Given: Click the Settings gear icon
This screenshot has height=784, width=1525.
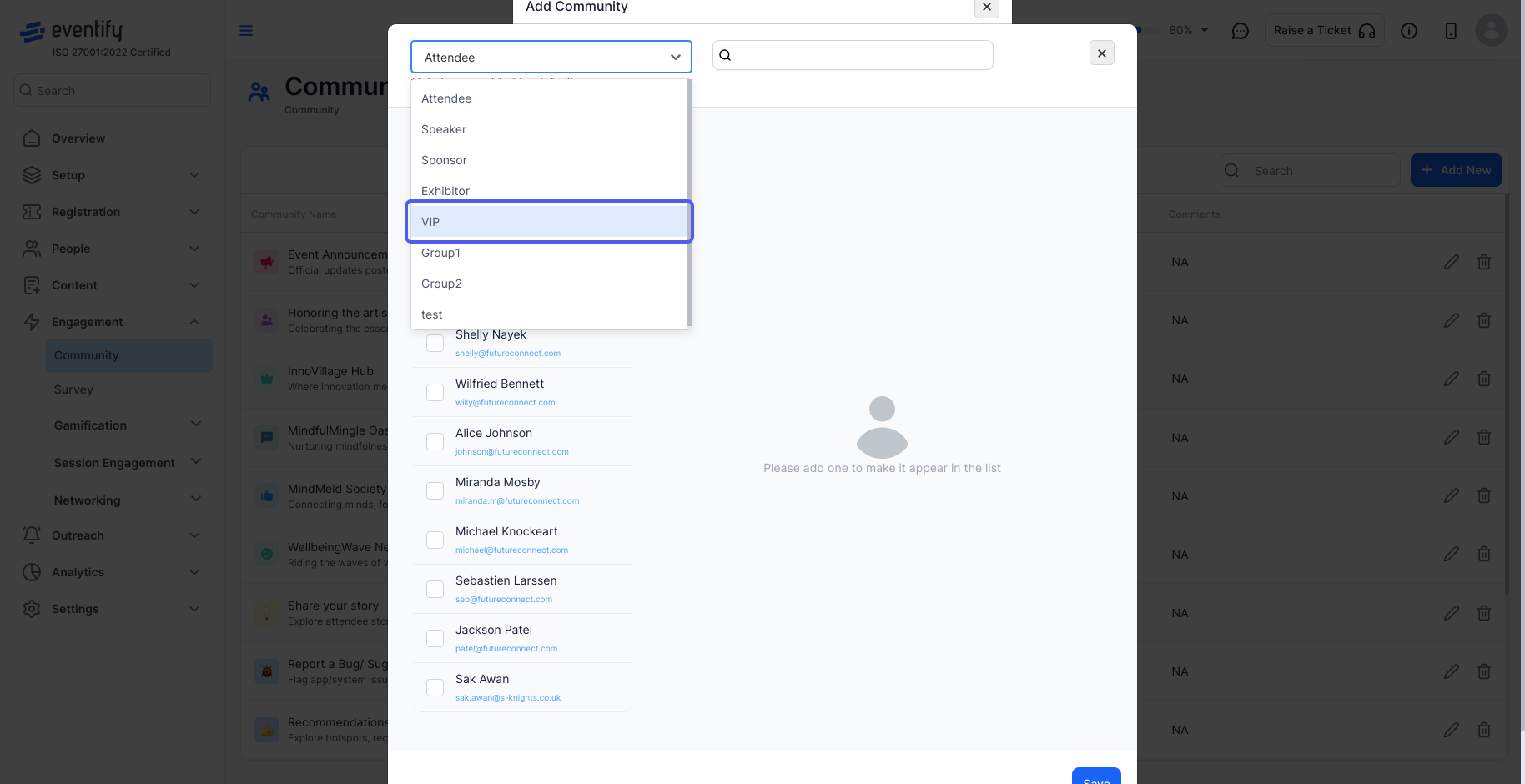Looking at the screenshot, I should [x=32, y=609].
